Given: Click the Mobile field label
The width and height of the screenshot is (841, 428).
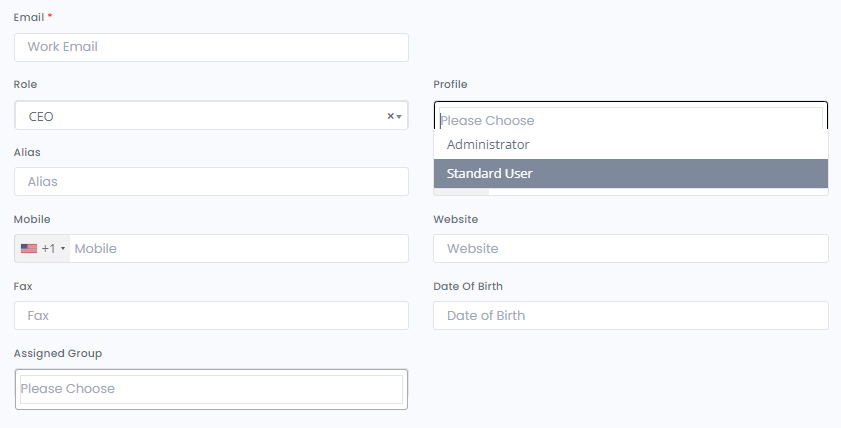Looking at the screenshot, I should 32,219.
